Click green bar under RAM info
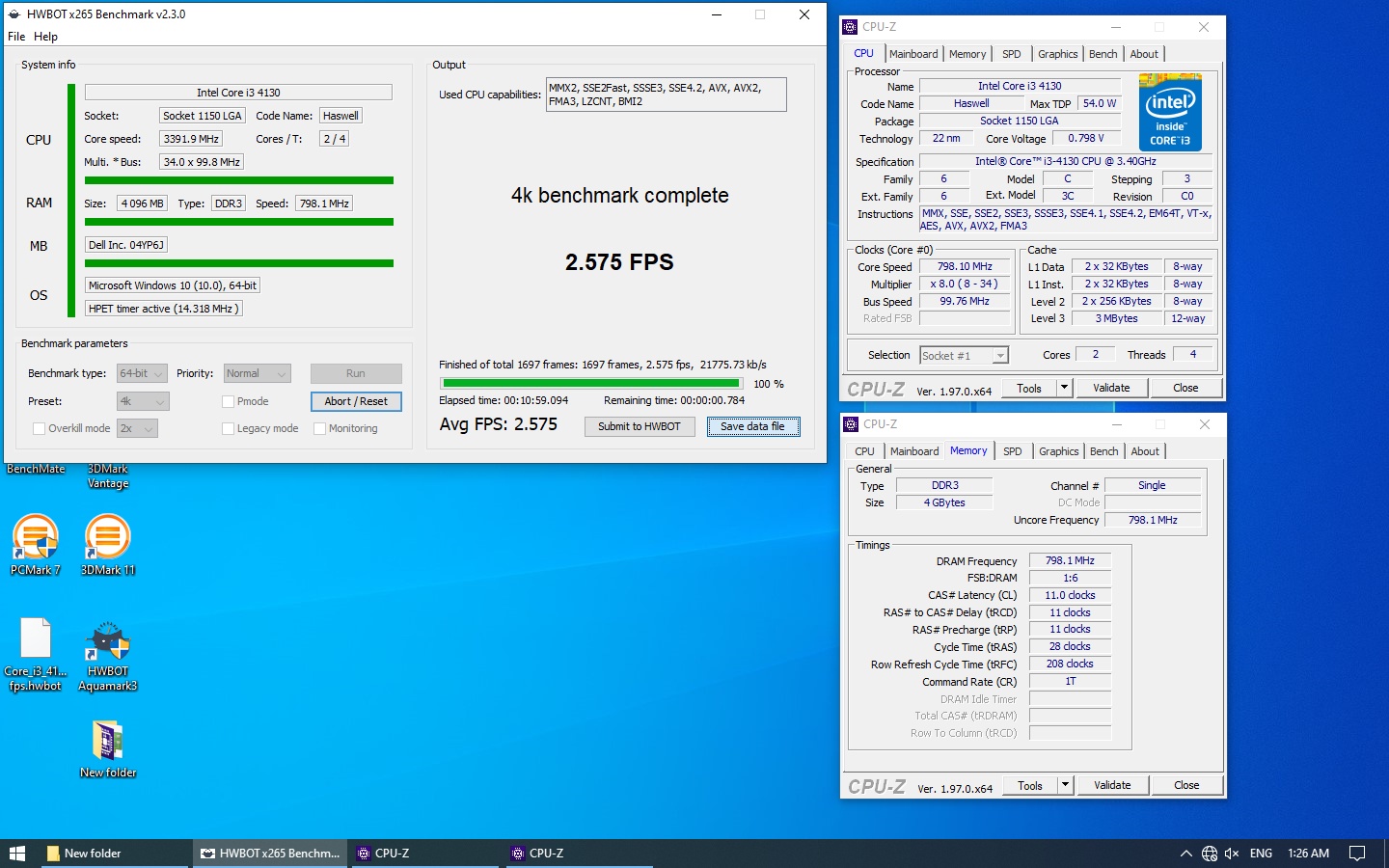 coord(239,222)
